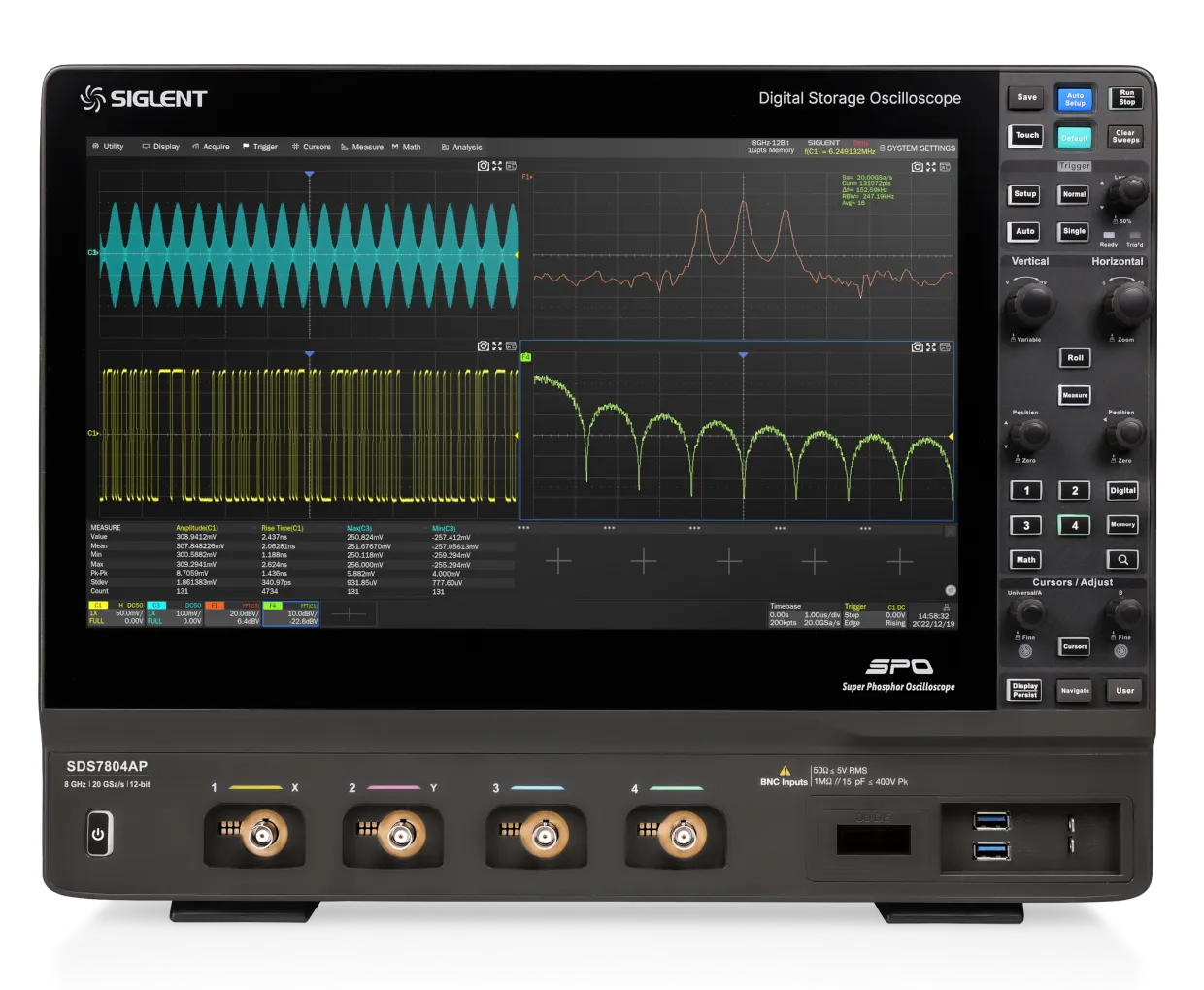Image resolution: width=1204 pixels, height=990 pixels.
Task: Open the C1 channel descriptor box
Action: 117,613
